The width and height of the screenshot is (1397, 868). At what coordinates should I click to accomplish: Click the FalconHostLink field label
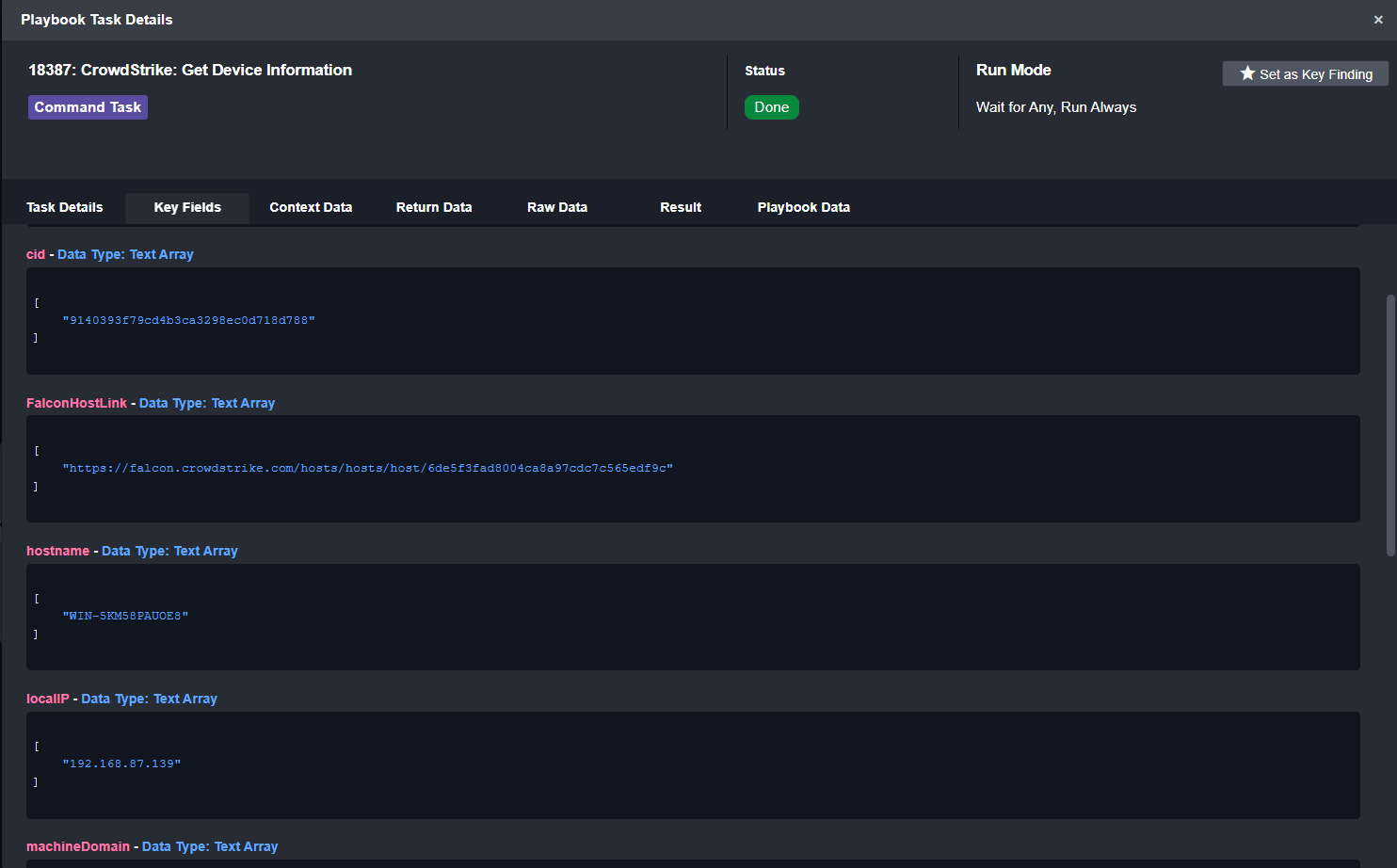pos(76,403)
